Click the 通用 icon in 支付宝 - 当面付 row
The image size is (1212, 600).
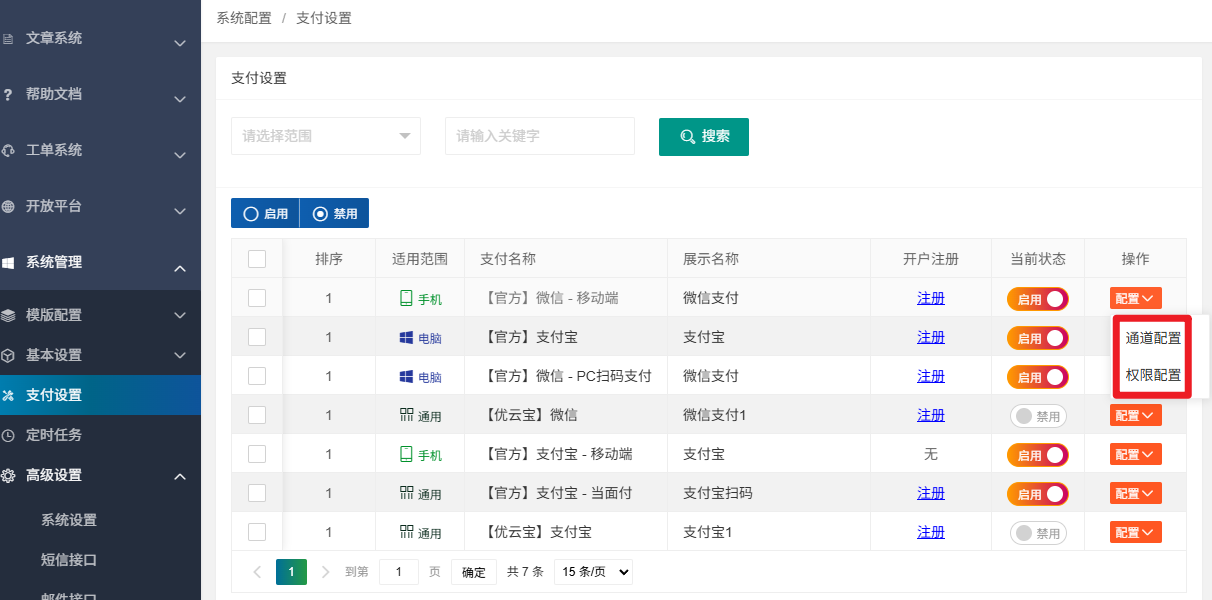point(406,493)
